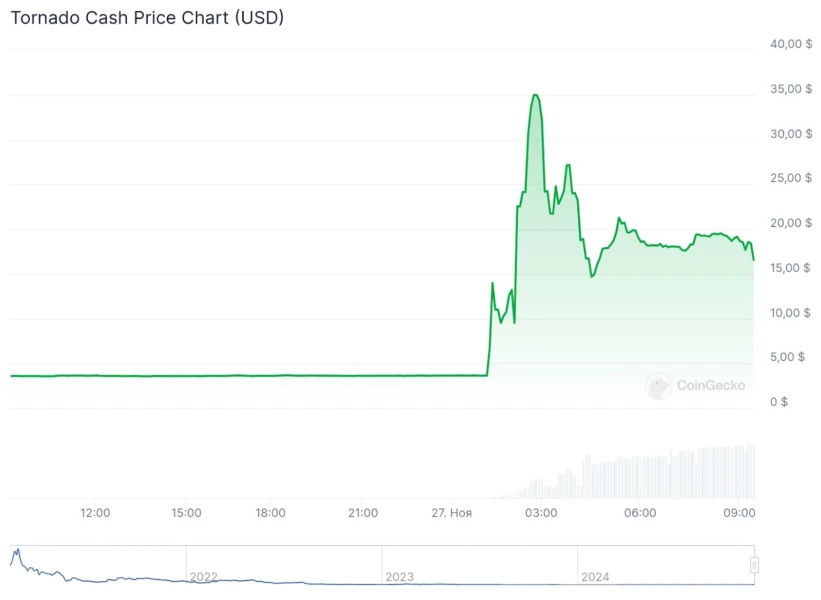Image resolution: width=821 pixels, height=600 pixels.
Task: Click the 35,00 $ price peak on chart
Action: (x=536, y=95)
